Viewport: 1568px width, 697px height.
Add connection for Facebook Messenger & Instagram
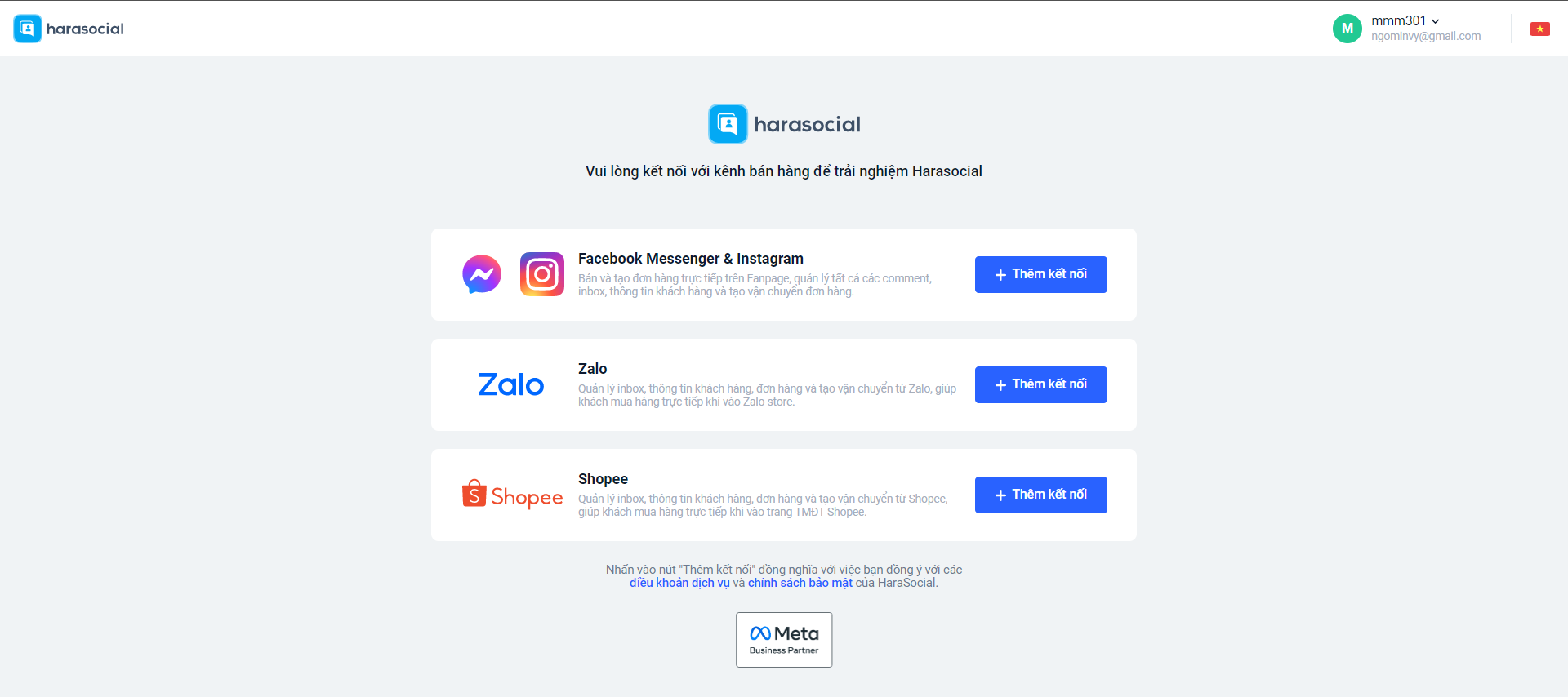pyautogui.click(x=1040, y=274)
